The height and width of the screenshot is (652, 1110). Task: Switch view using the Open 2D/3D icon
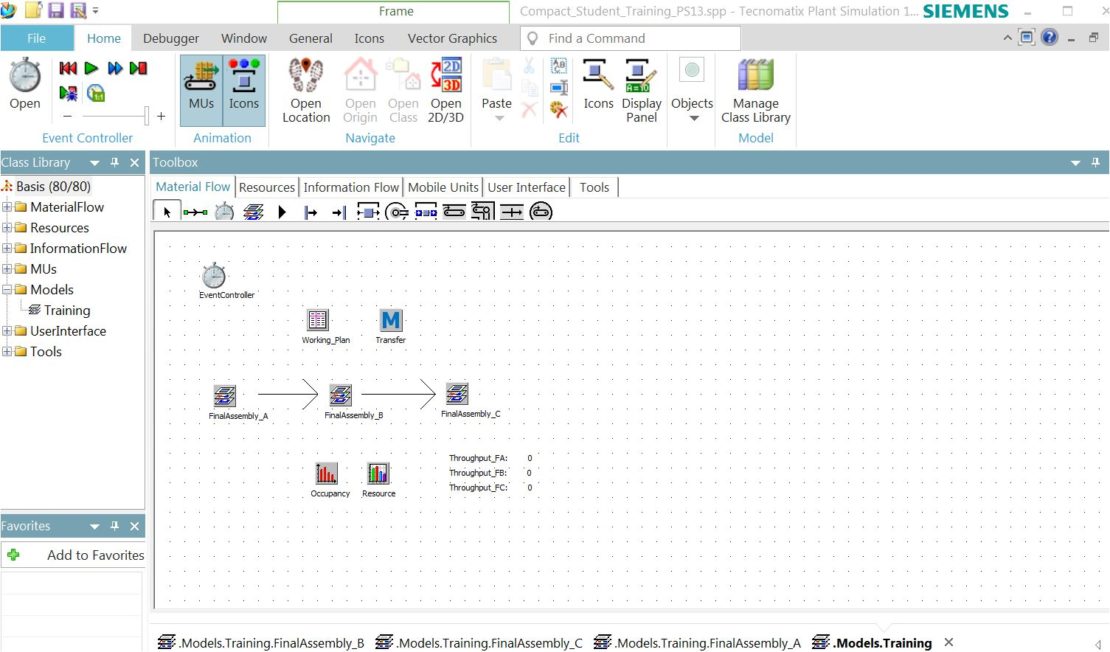coord(446,90)
